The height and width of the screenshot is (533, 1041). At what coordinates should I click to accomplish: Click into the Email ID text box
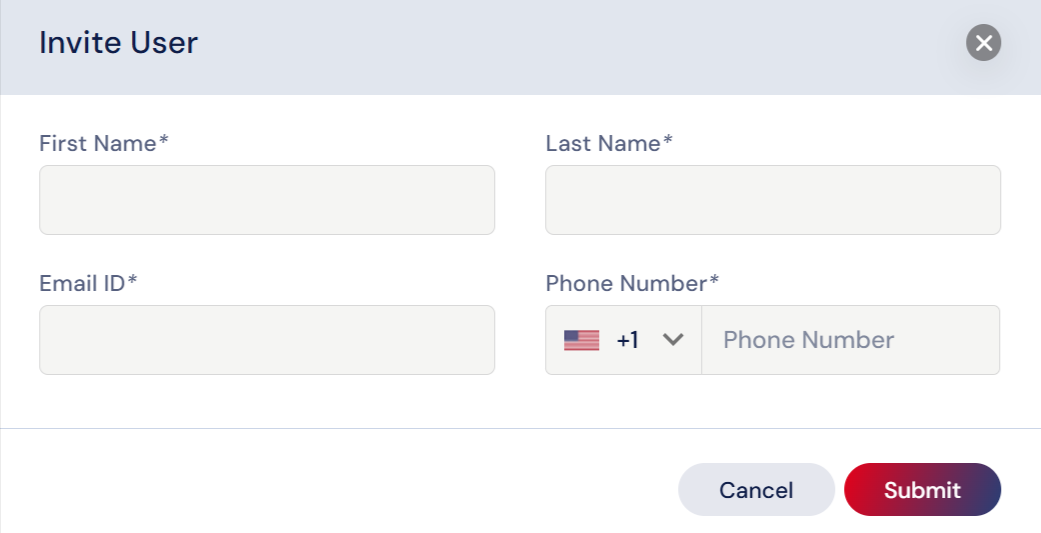click(267, 340)
